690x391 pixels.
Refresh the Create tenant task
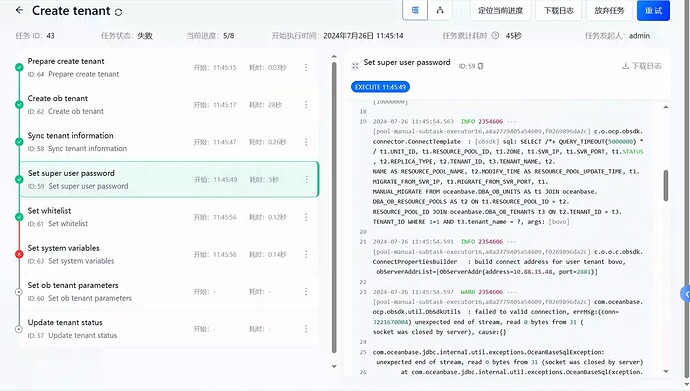pyautogui.click(x=118, y=12)
